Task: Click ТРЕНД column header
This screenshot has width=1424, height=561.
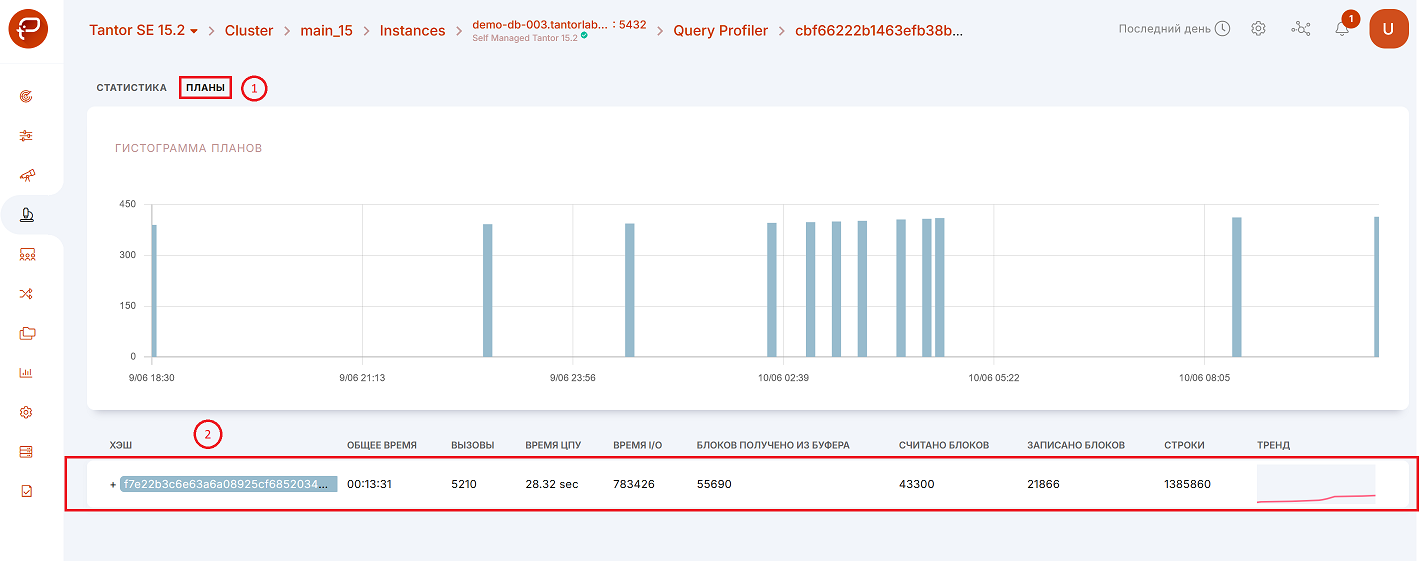Action: tap(1273, 445)
